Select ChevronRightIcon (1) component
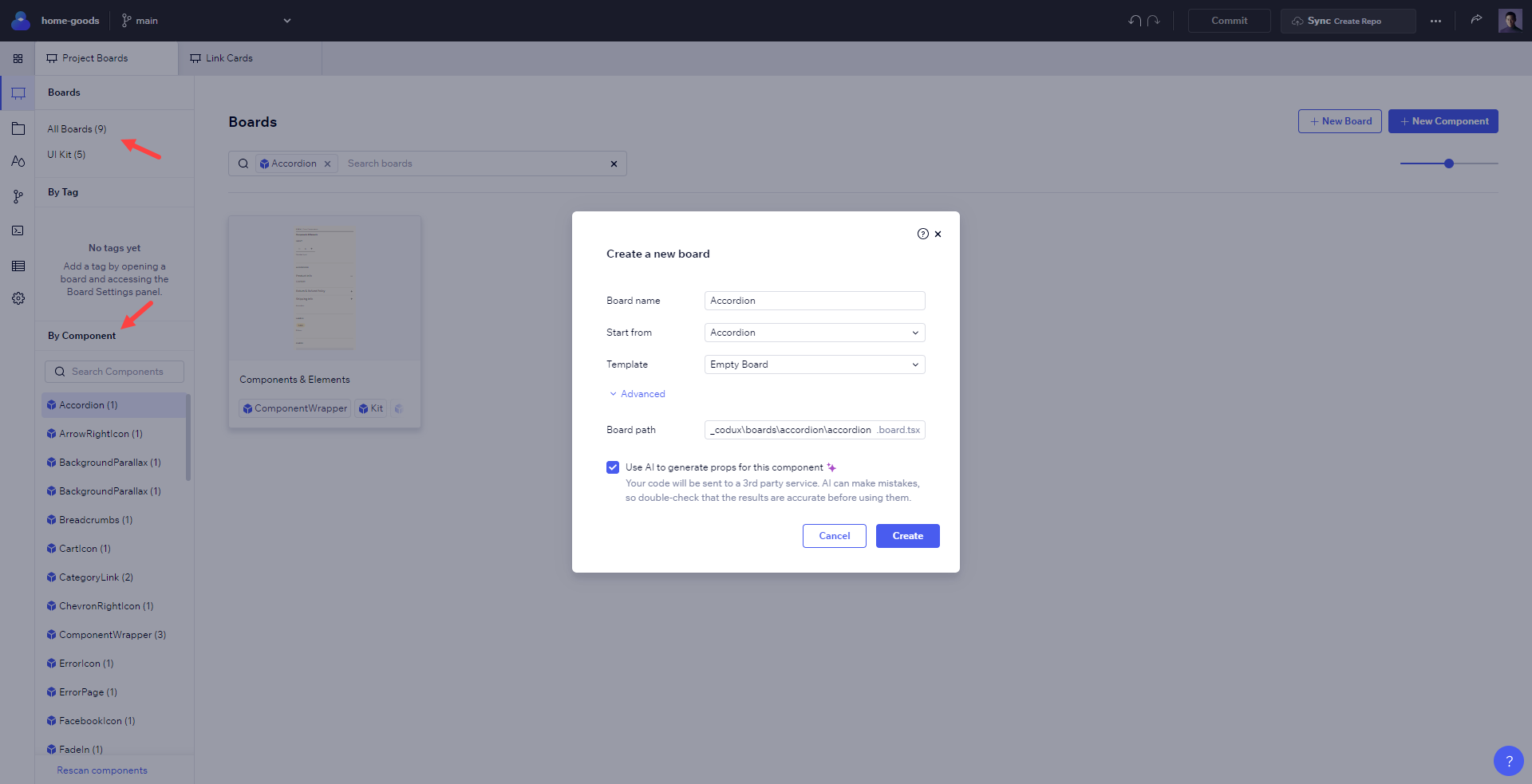1532x784 pixels. 113,606
